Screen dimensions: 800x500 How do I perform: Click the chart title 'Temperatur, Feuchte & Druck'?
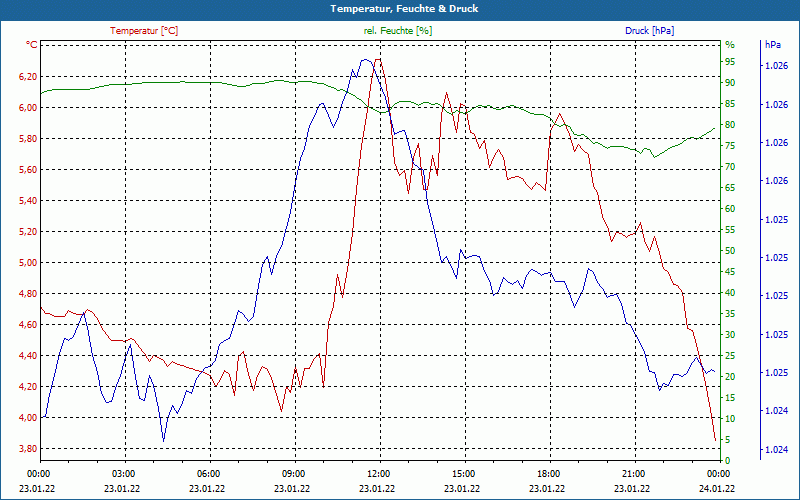point(404,9)
